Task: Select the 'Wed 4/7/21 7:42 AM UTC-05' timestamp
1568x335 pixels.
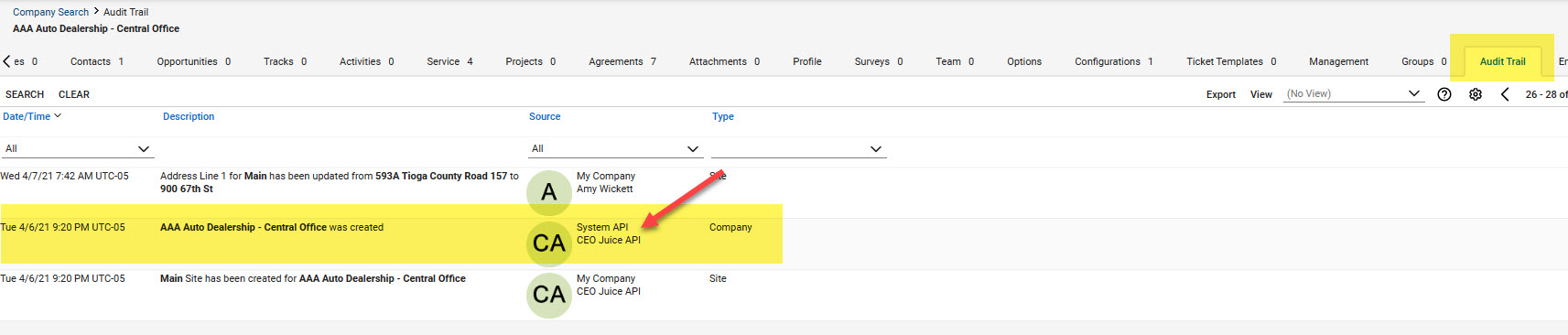Action: (x=64, y=176)
